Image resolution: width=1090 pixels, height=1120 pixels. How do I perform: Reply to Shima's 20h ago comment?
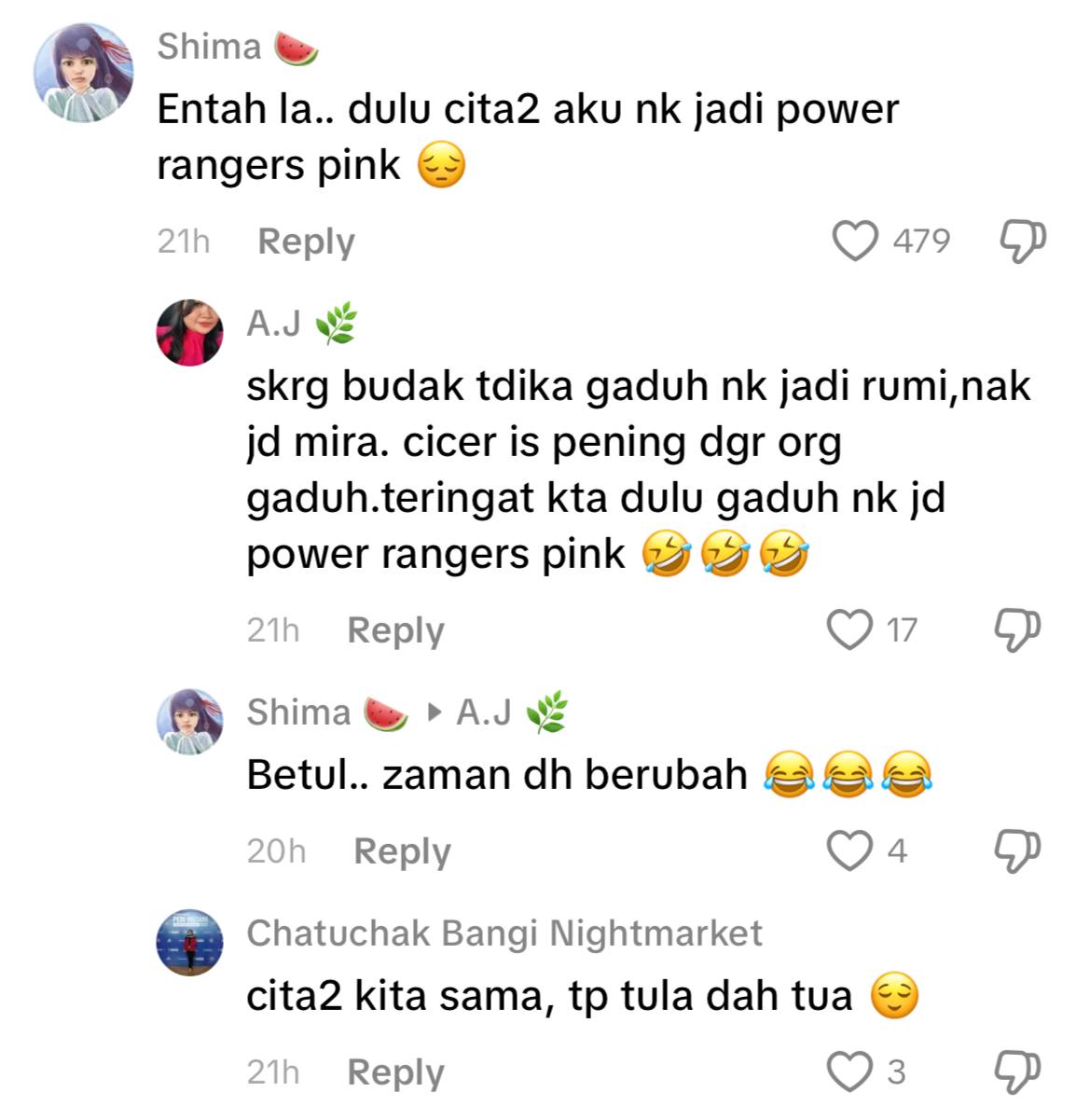[402, 852]
